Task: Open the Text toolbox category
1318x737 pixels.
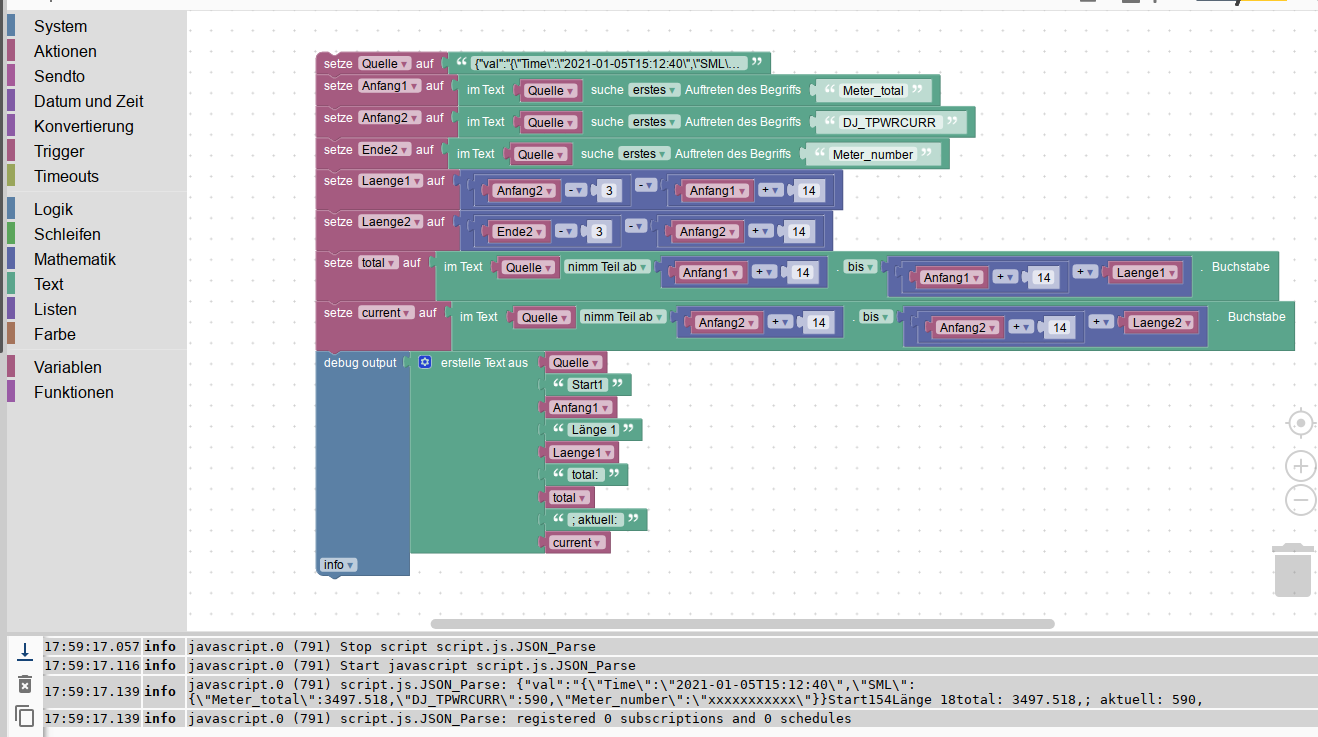Action: click(49, 284)
